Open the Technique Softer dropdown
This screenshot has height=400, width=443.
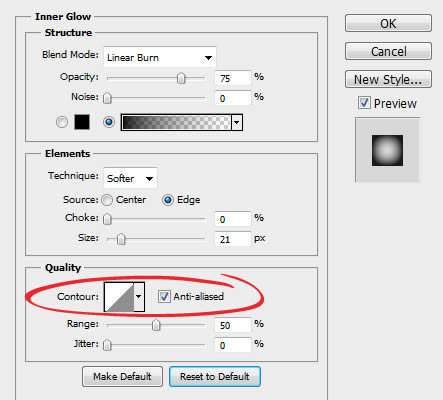click(x=130, y=178)
